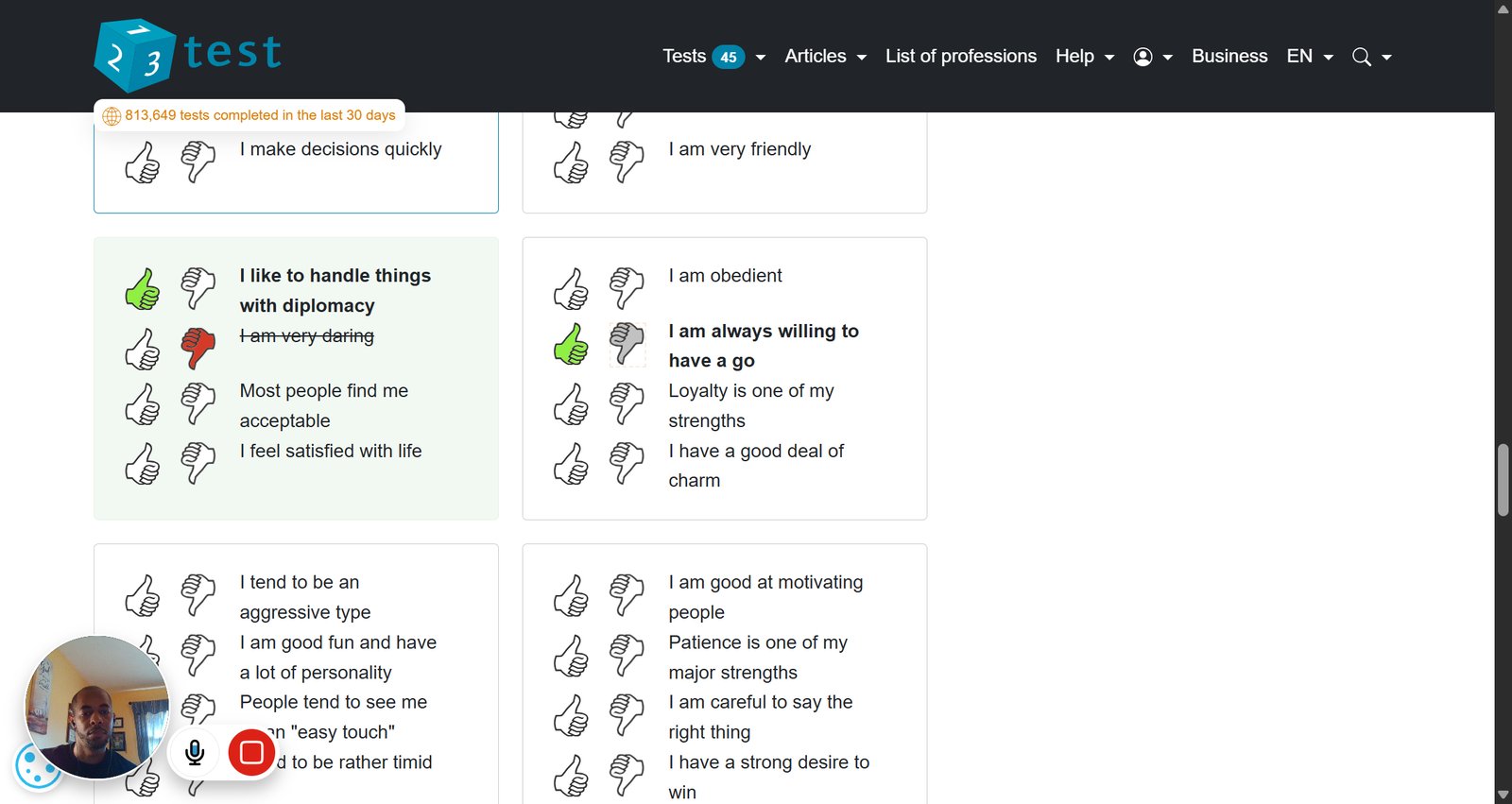1512x804 pixels.
Task: Click "I feel satisfied with life" text
Action: tap(331, 451)
